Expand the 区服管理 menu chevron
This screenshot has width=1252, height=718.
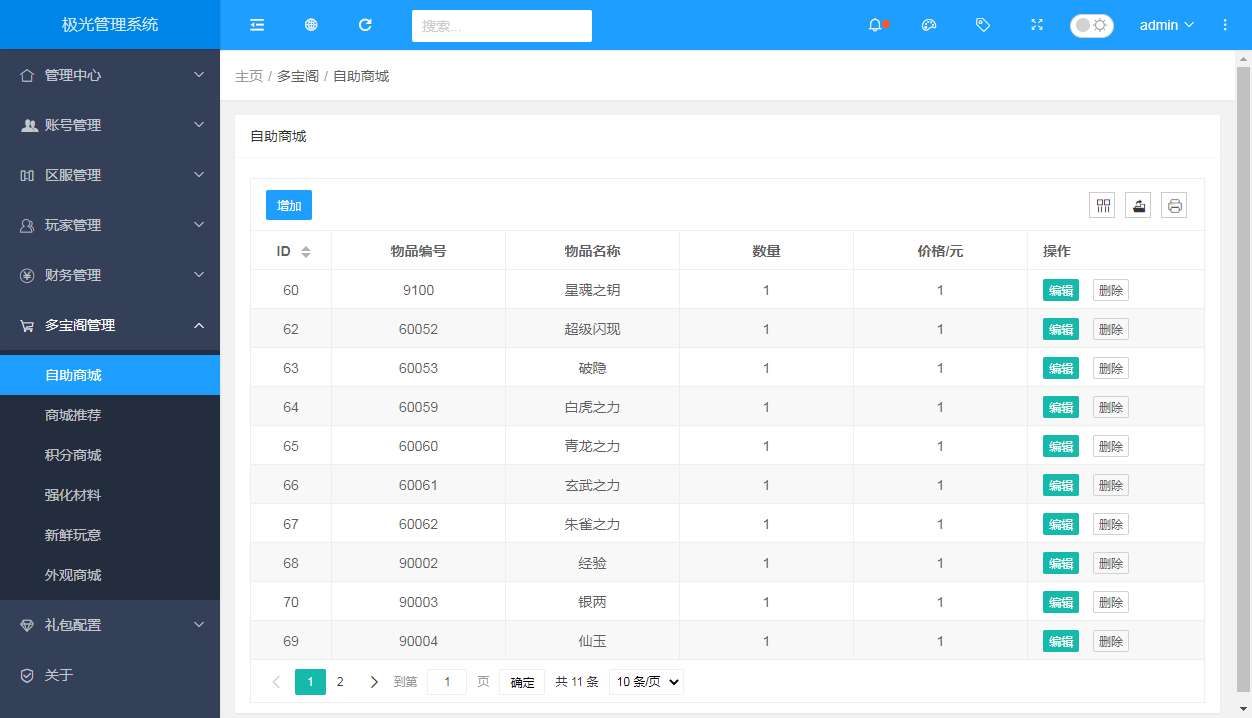[x=199, y=175]
